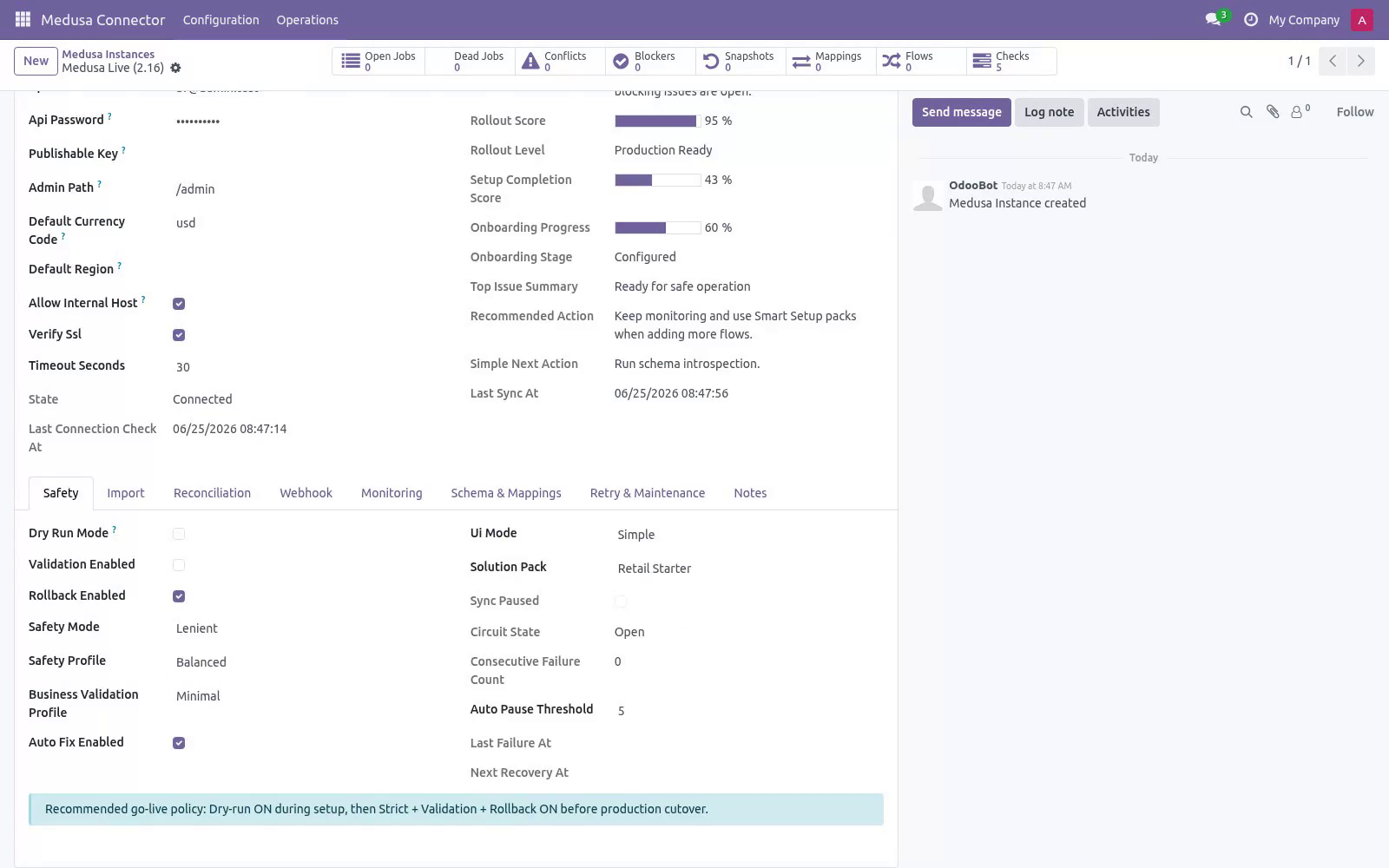This screenshot has height=868, width=1389.
Task: Toggle Auto Fix Enabled checkbox
Action: [x=179, y=743]
